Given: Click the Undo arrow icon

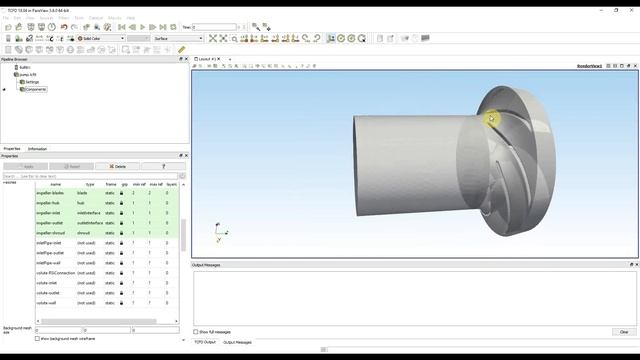Looking at the screenshot, I should (x=64, y=27).
